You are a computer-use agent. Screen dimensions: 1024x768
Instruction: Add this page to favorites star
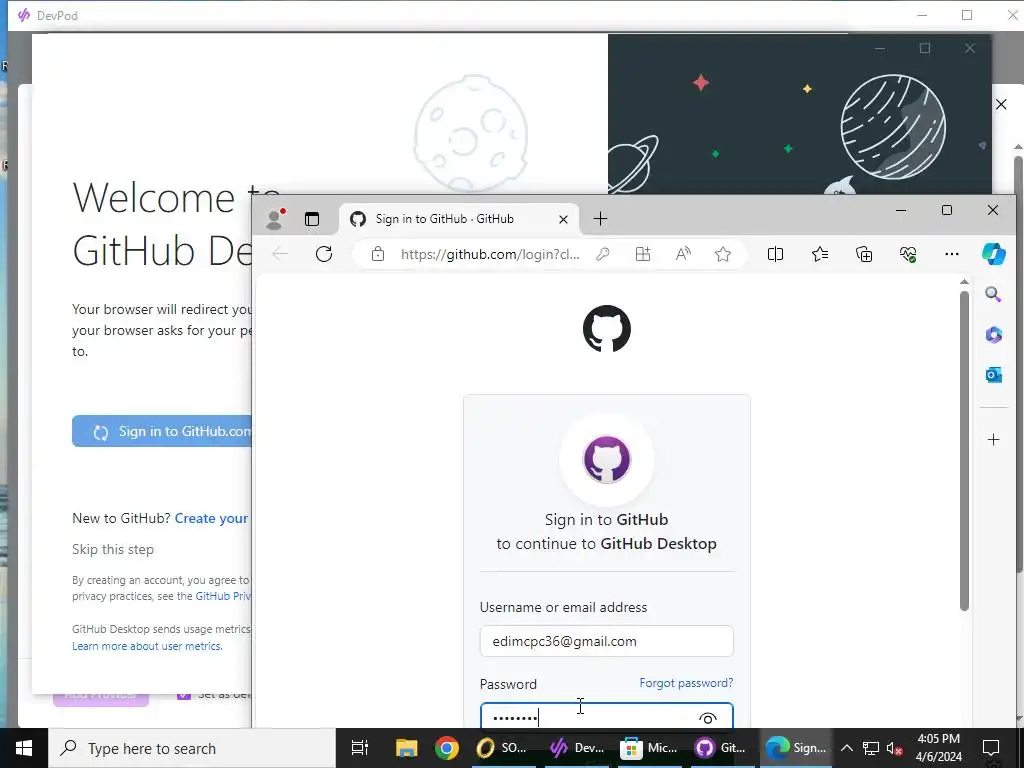tap(723, 254)
